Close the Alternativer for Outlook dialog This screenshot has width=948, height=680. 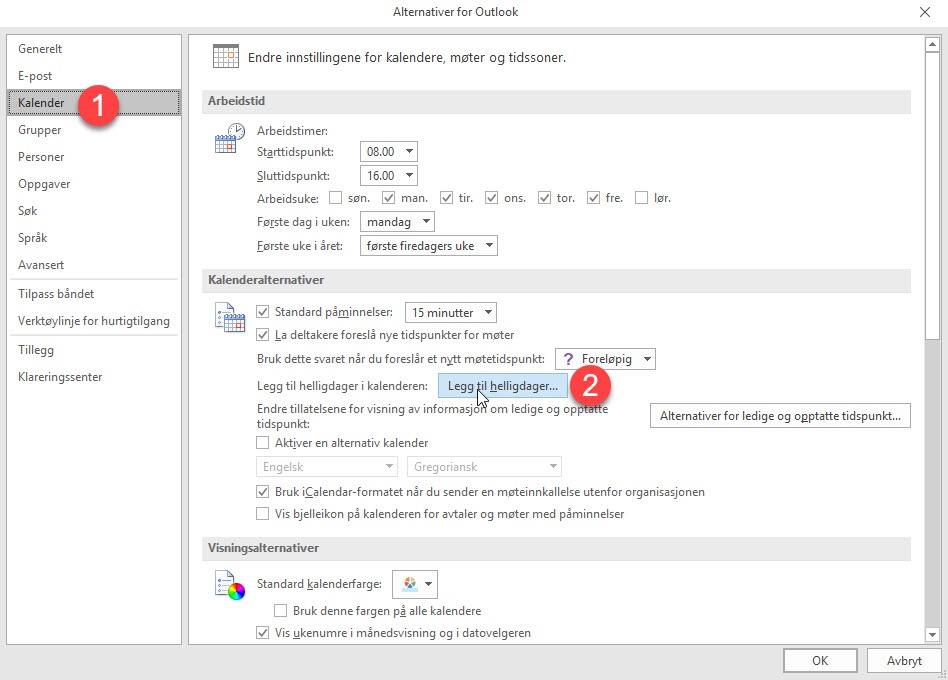[x=924, y=12]
